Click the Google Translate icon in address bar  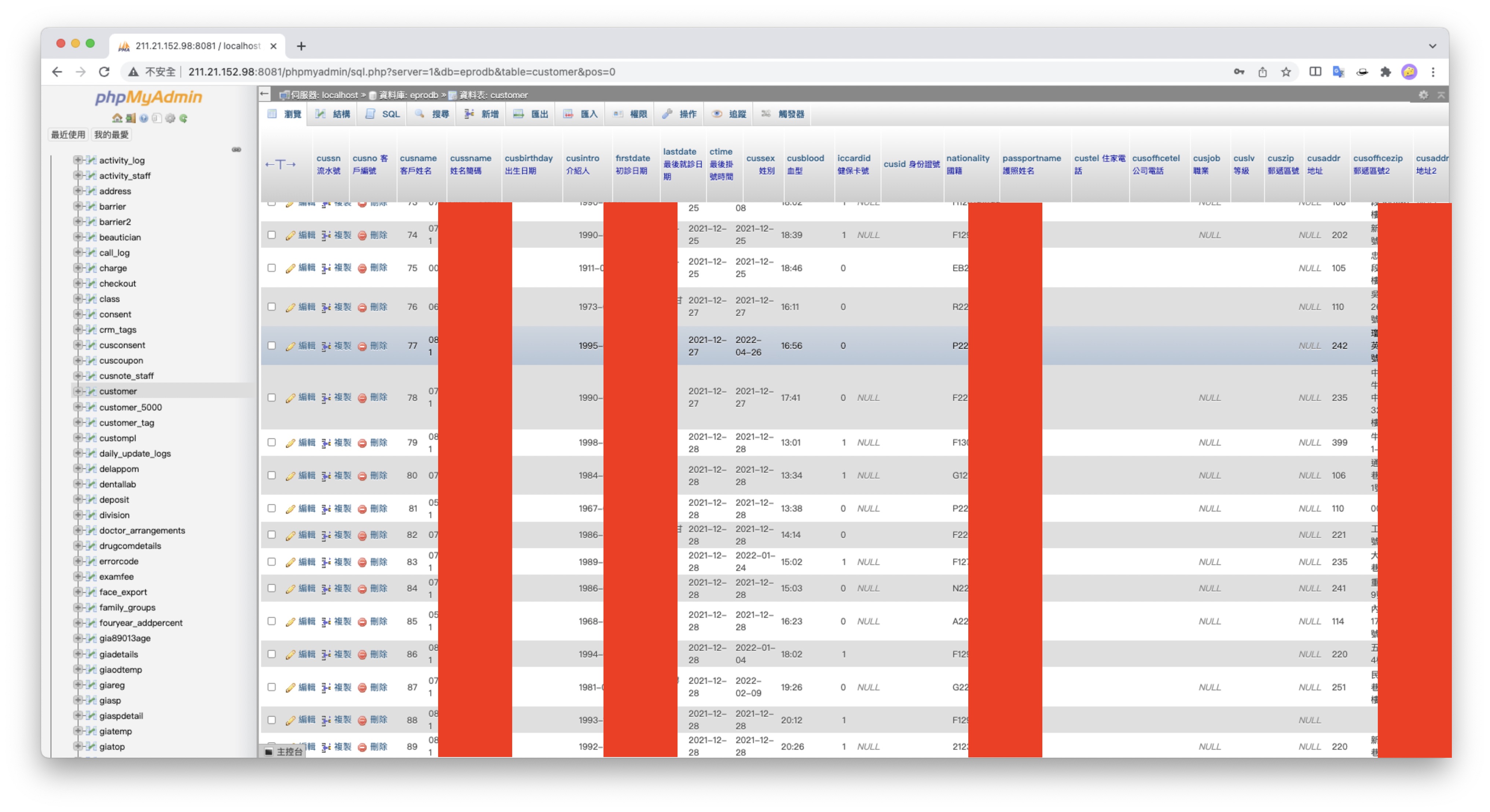(1338, 72)
